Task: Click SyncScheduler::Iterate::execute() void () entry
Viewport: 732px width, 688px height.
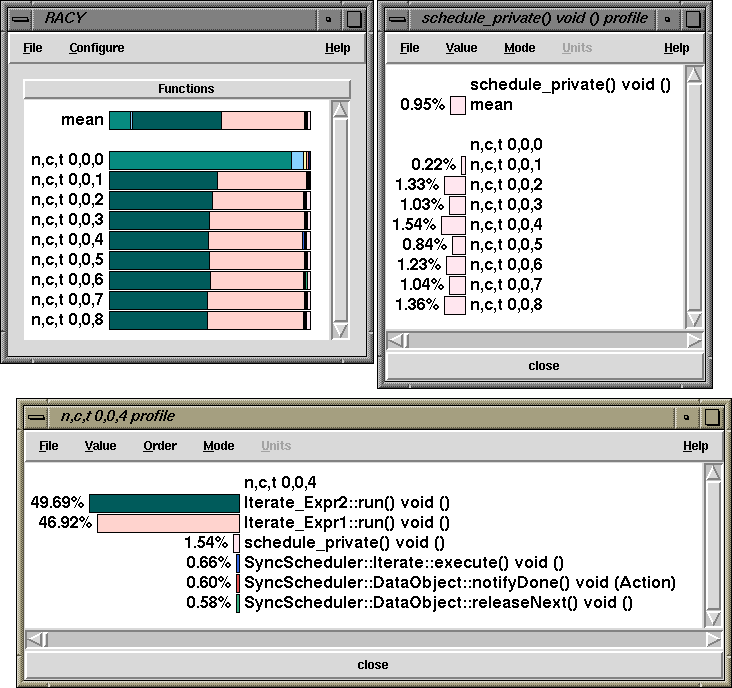Action: pos(404,563)
